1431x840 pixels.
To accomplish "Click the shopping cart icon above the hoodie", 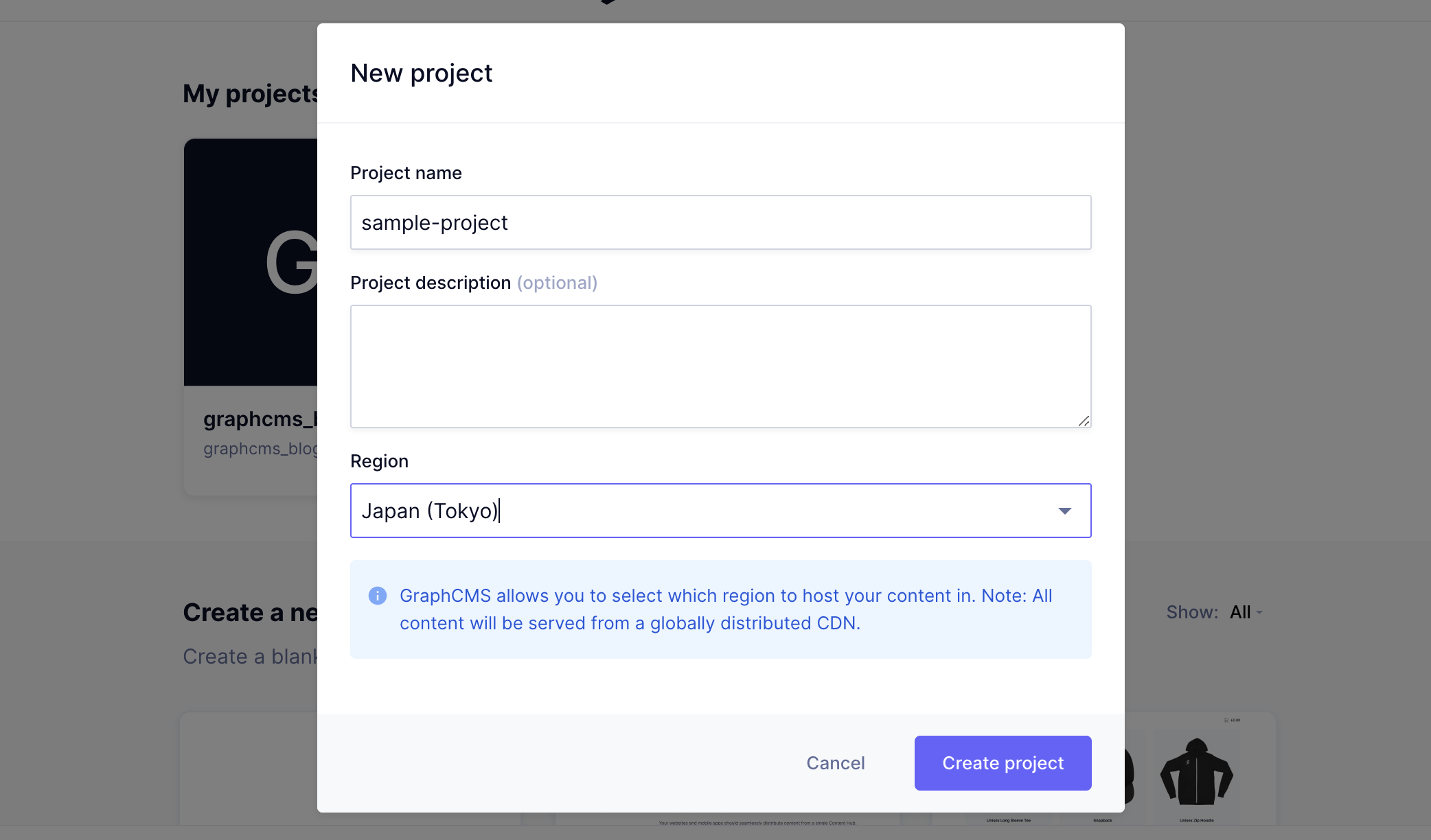I will click(1226, 721).
